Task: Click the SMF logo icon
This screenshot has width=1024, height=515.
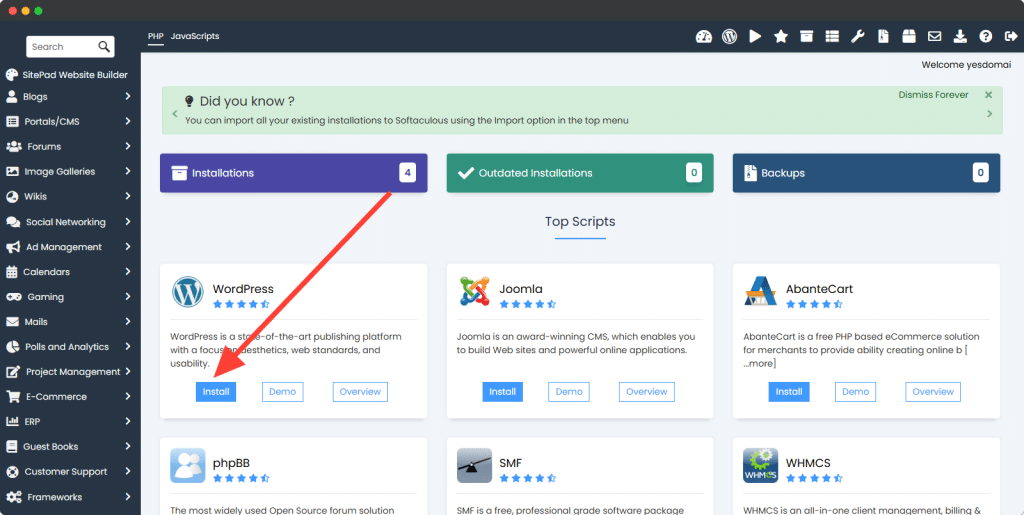Action: [x=474, y=465]
